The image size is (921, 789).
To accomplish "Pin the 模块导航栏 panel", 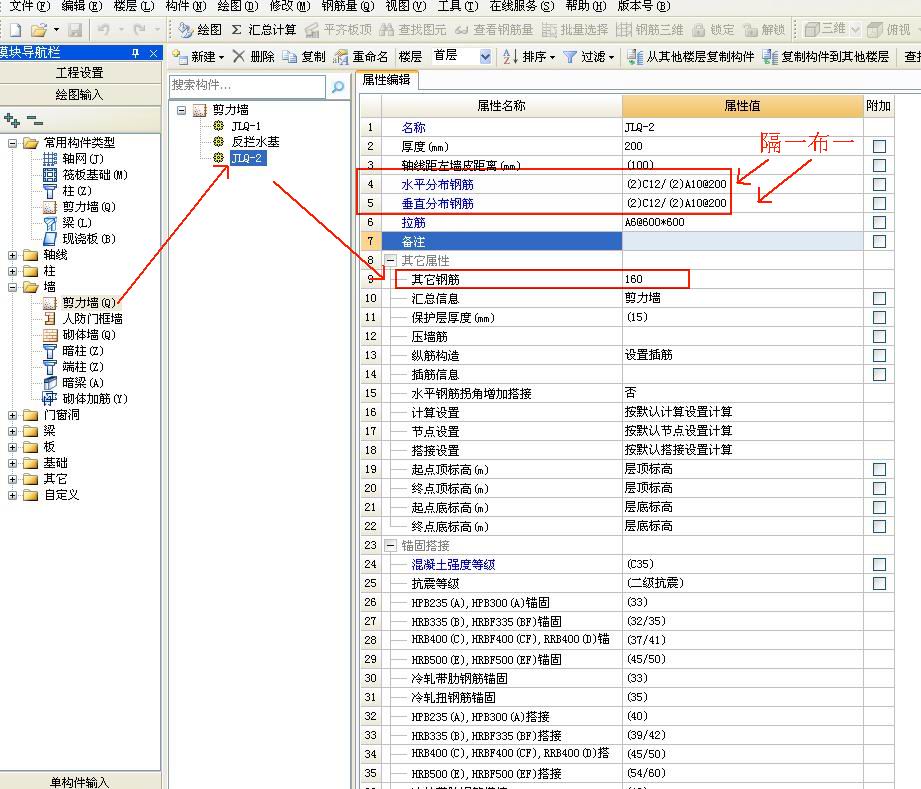I will click(136, 53).
